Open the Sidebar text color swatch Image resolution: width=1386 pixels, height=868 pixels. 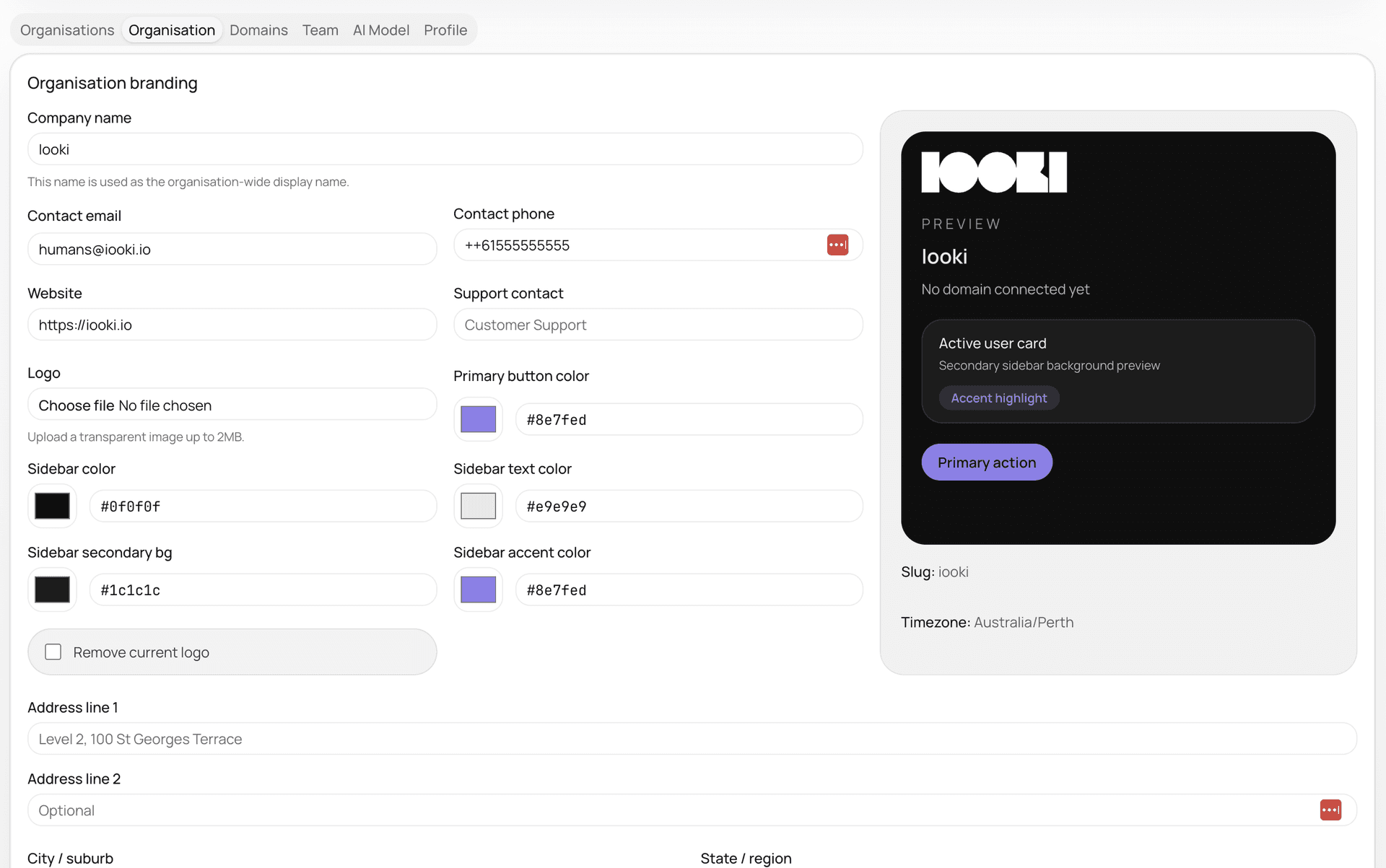tap(479, 506)
